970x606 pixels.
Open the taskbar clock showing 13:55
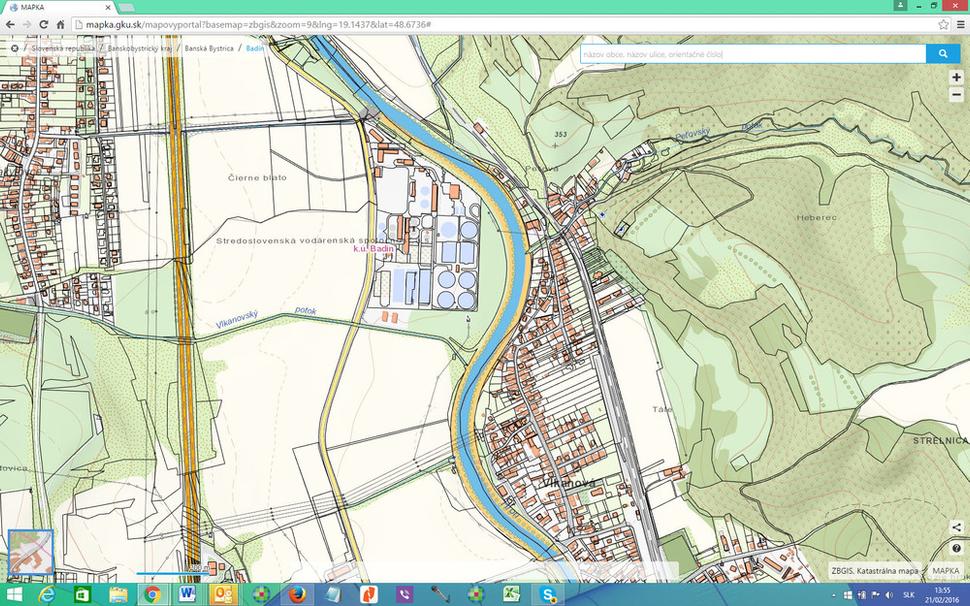click(x=942, y=594)
